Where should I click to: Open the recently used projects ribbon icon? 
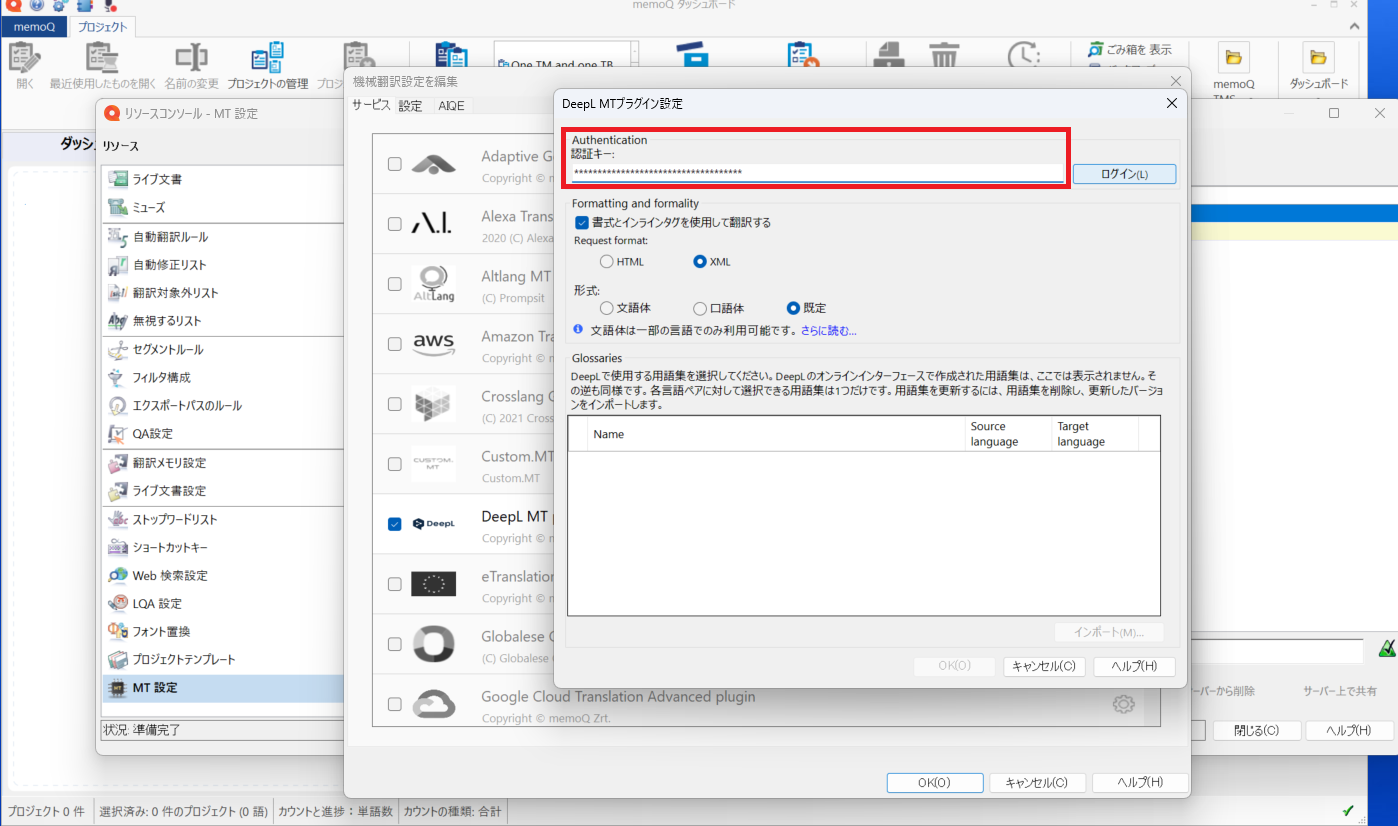click(x=102, y=58)
